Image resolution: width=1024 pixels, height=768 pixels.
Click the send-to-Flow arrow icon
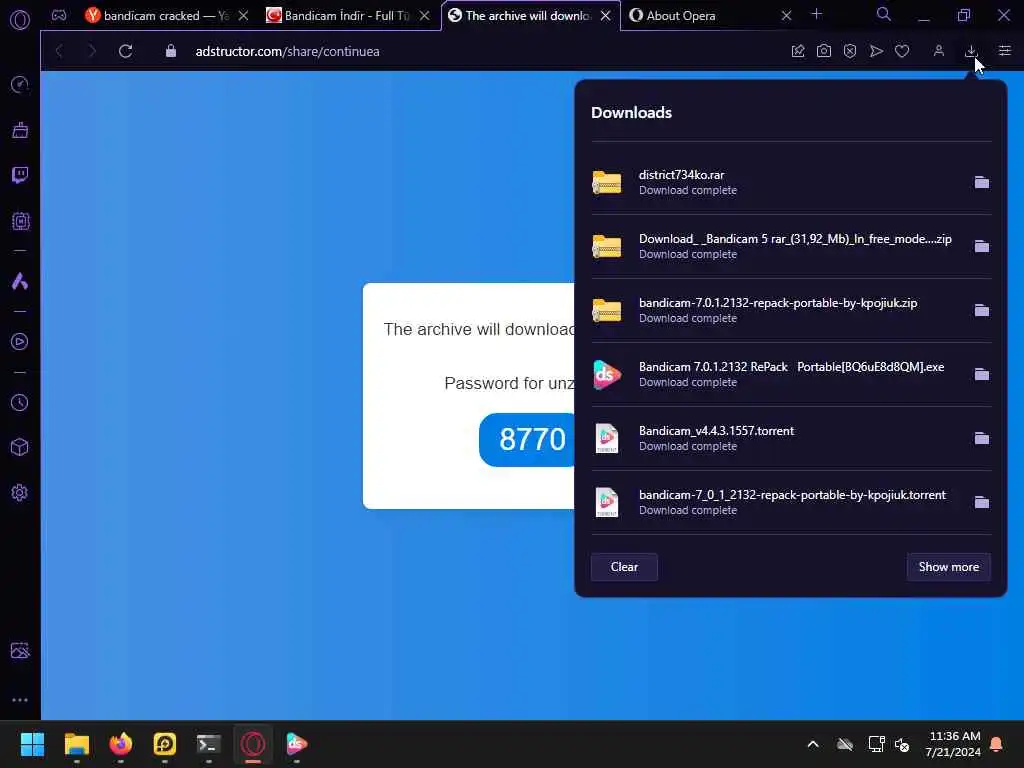pyautogui.click(x=876, y=51)
